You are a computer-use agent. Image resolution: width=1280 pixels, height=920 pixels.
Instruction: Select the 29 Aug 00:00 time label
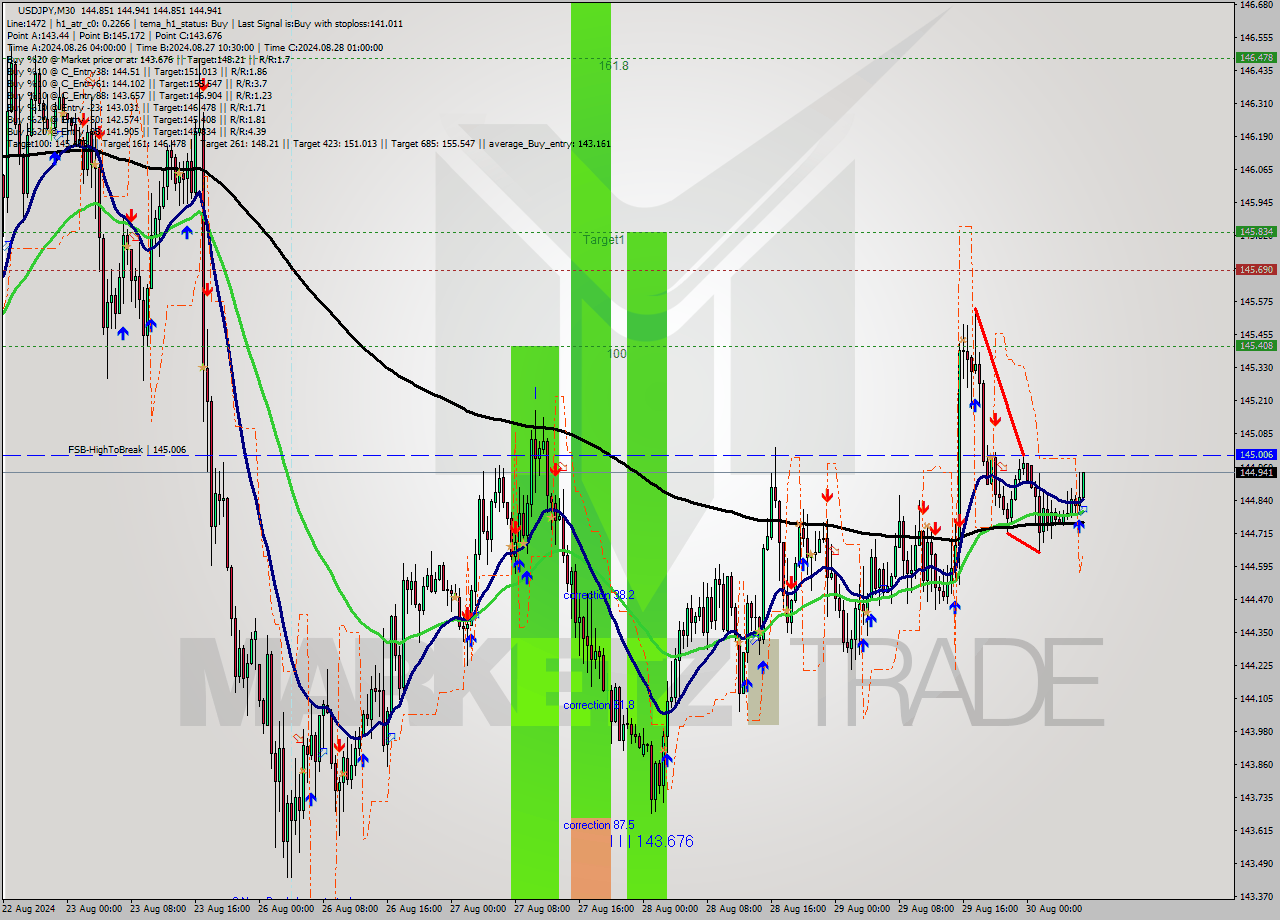[x=862, y=909]
